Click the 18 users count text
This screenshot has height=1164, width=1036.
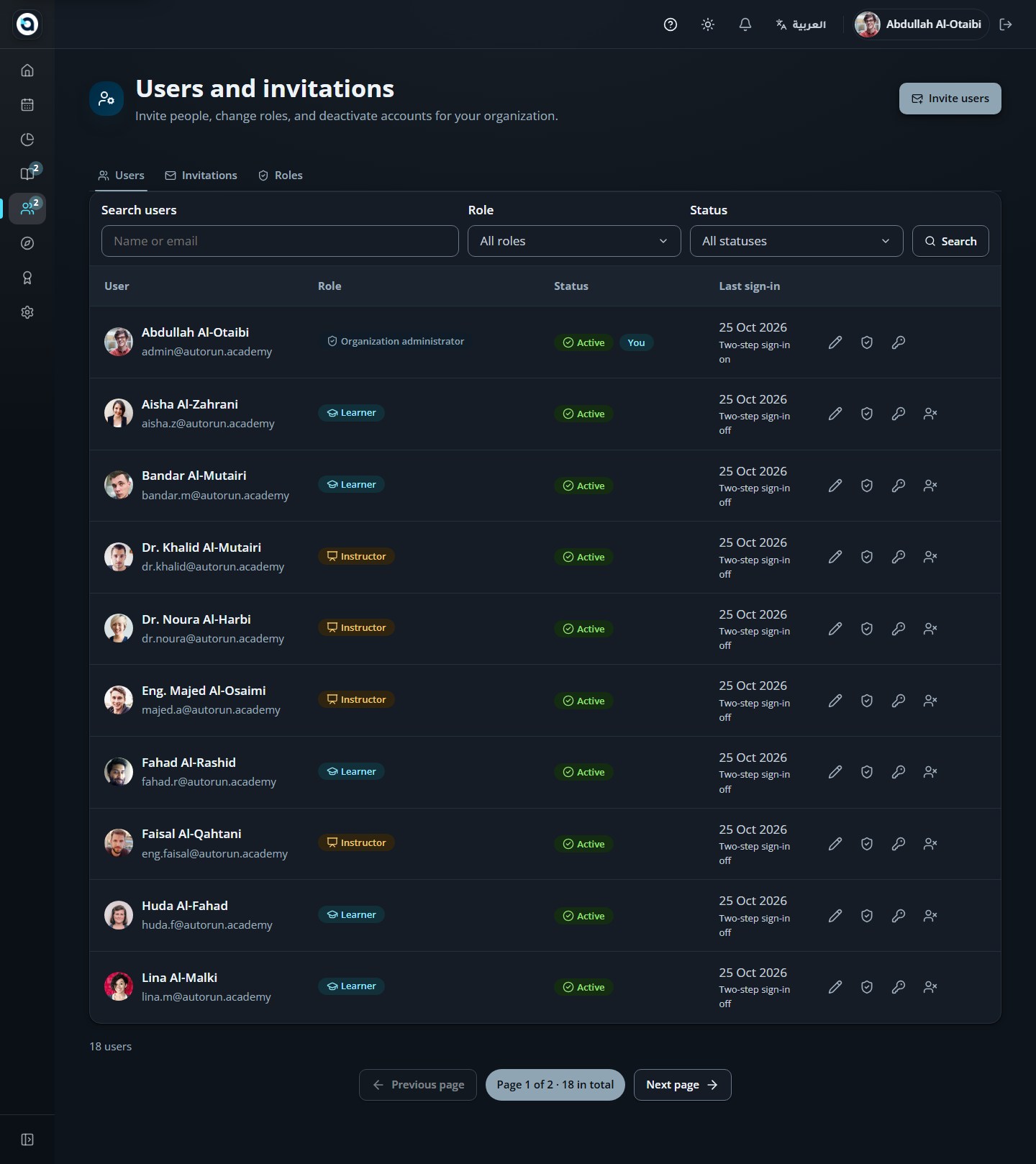111,1047
